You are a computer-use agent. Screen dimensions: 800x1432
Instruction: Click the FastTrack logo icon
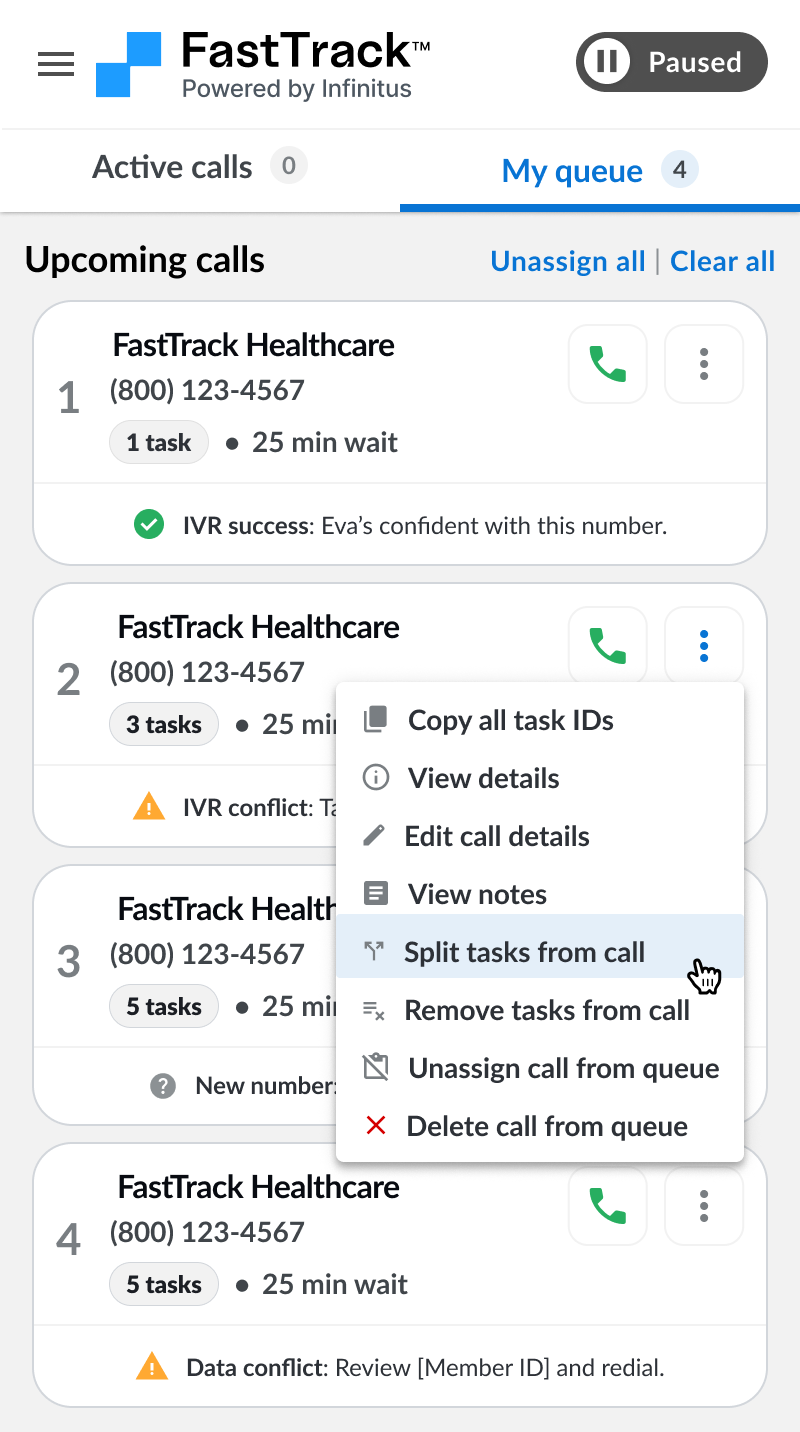[128, 64]
